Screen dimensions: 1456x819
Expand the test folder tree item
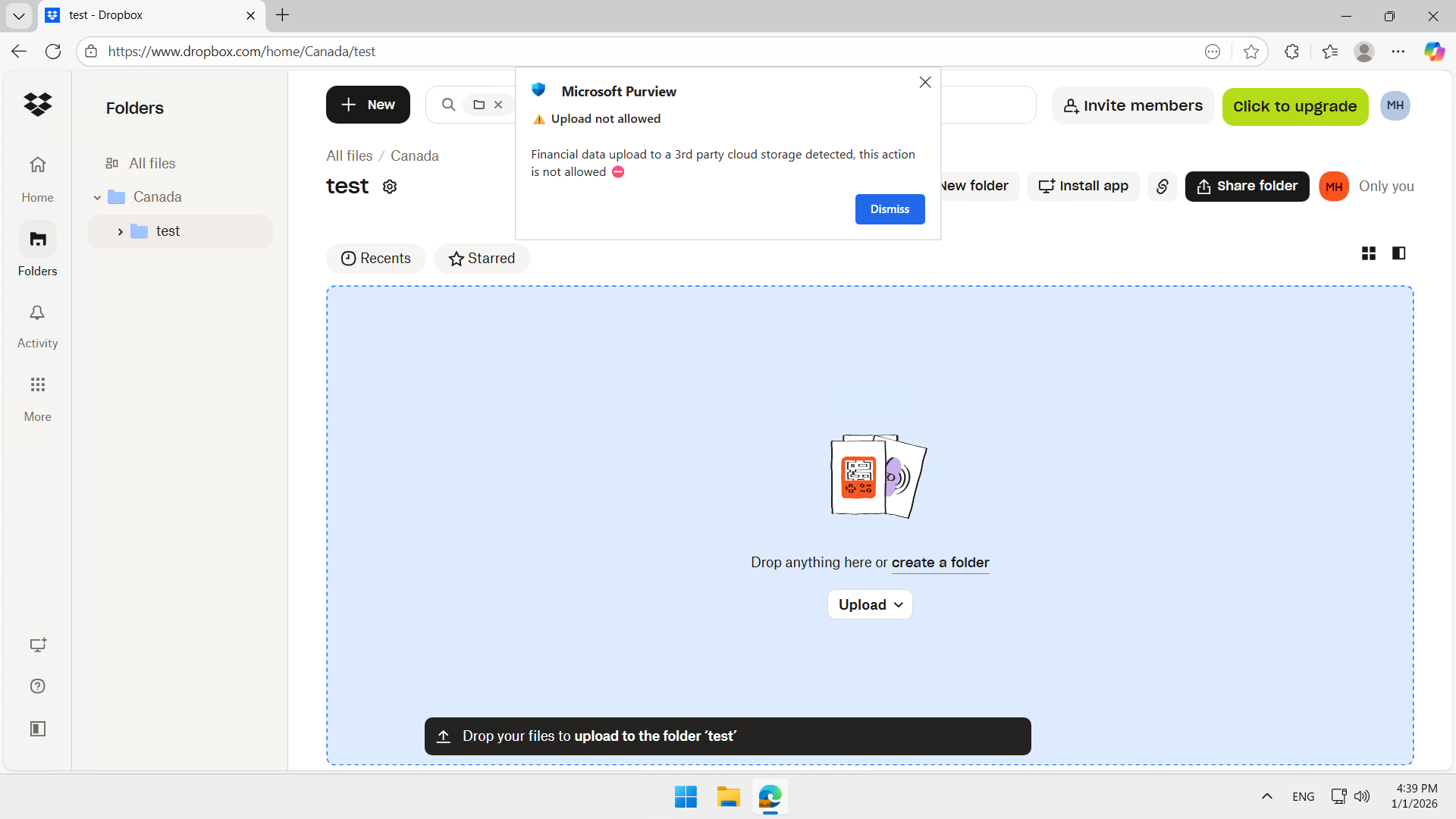click(120, 231)
